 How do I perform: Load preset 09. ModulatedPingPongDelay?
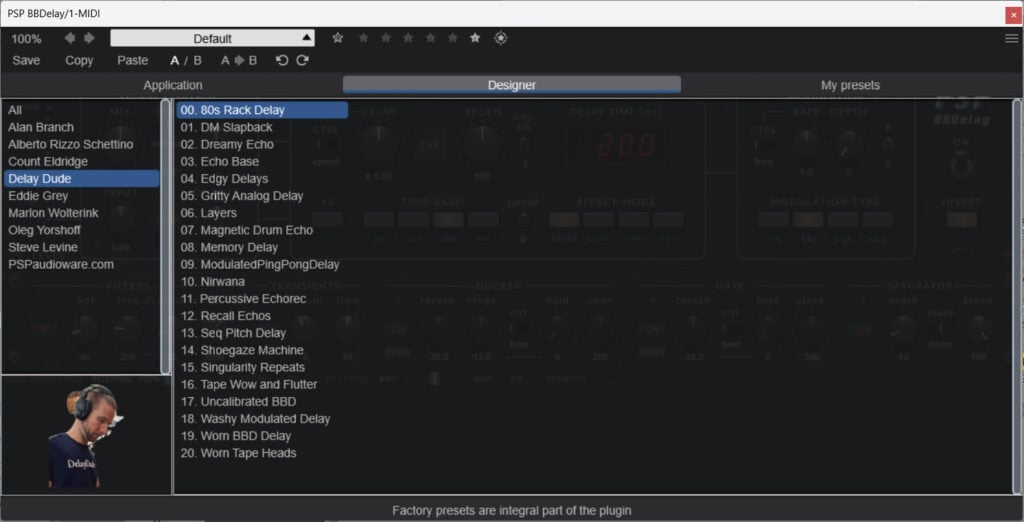click(262, 264)
